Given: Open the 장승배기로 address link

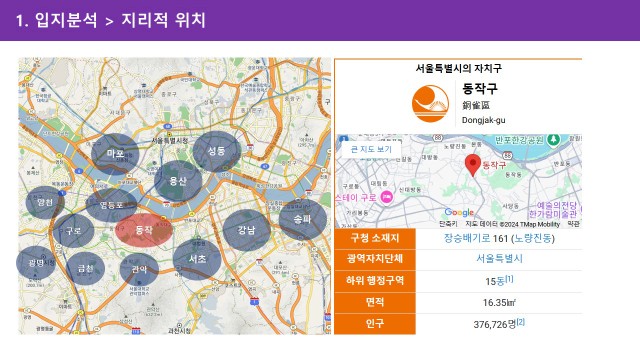Looking at the screenshot, I should click(x=467, y=238).
